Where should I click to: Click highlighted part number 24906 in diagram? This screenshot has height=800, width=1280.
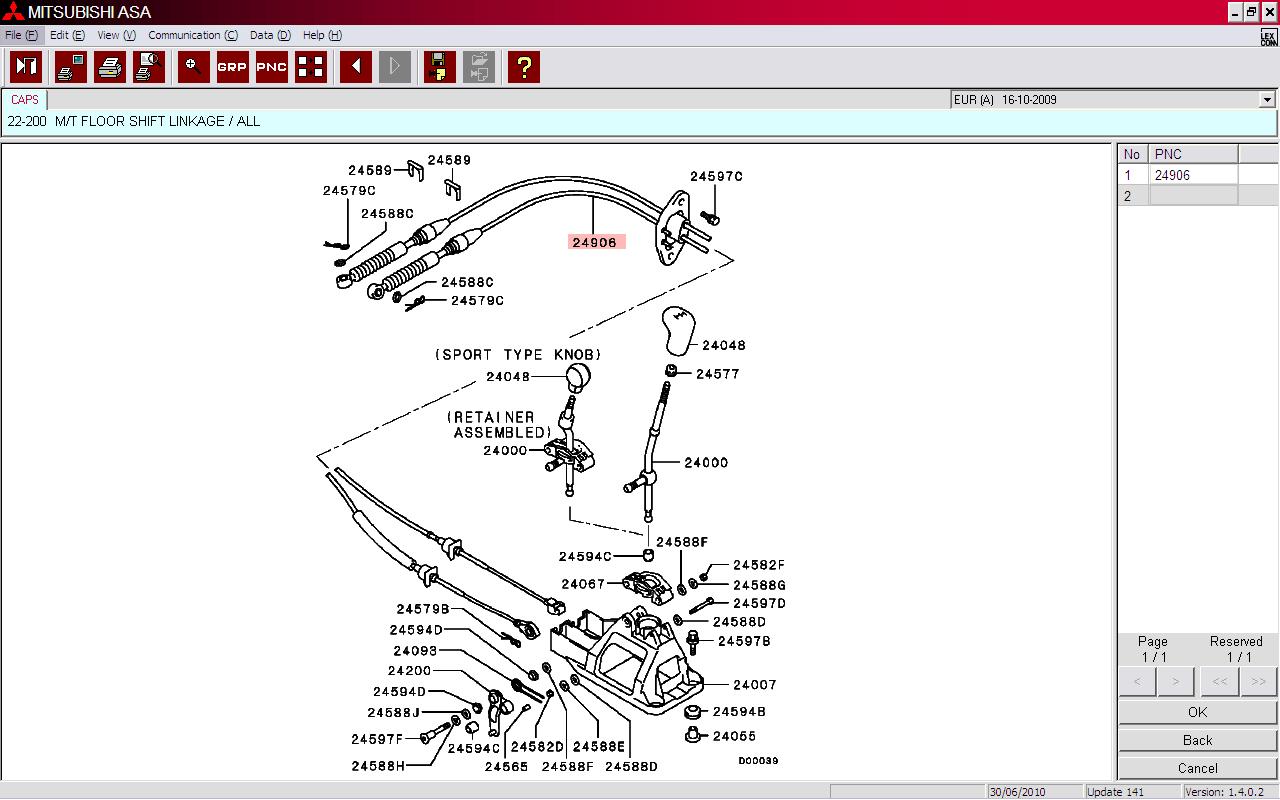(595, 242)
